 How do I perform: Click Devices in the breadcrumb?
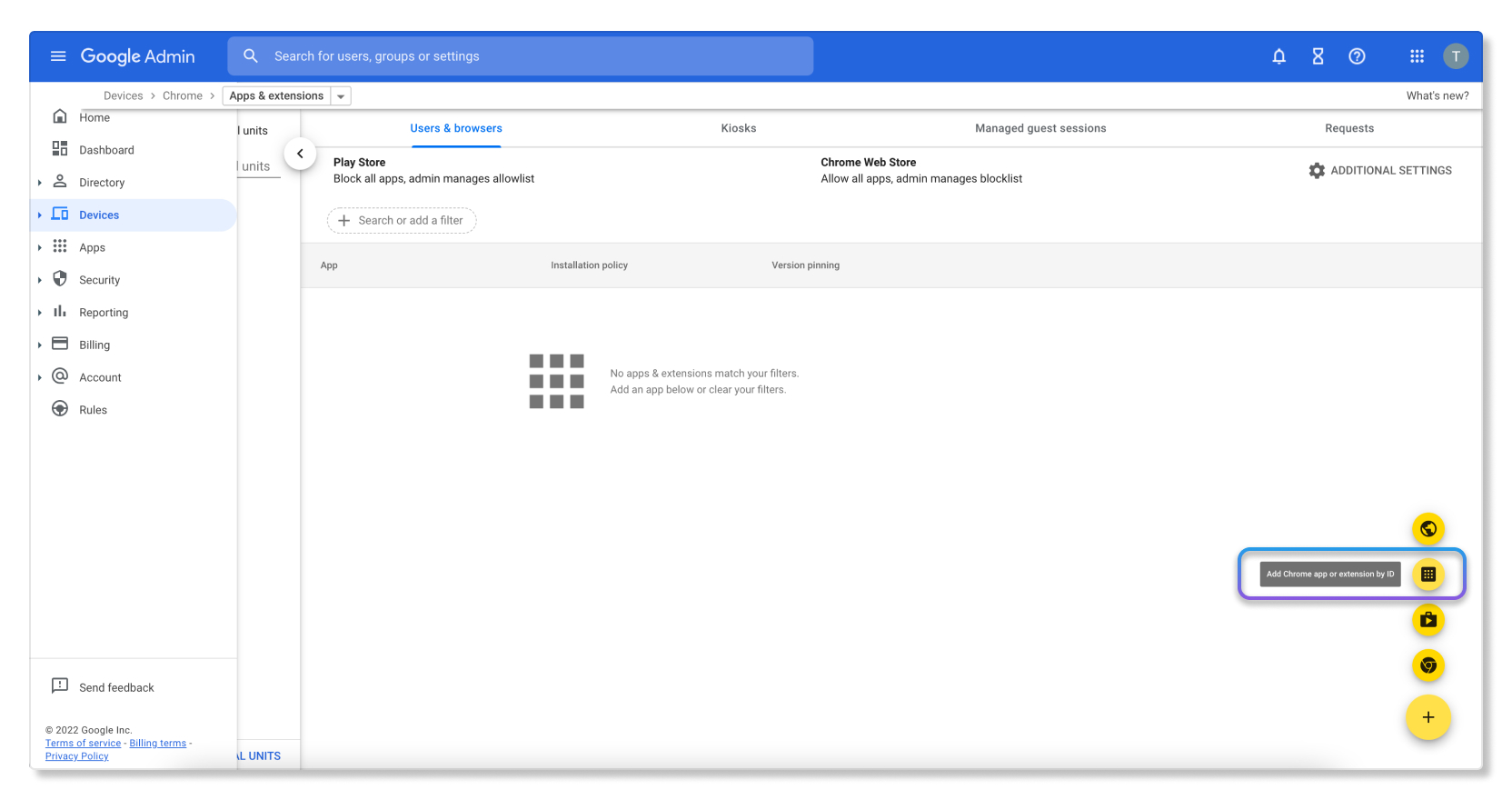coord(123,95)
